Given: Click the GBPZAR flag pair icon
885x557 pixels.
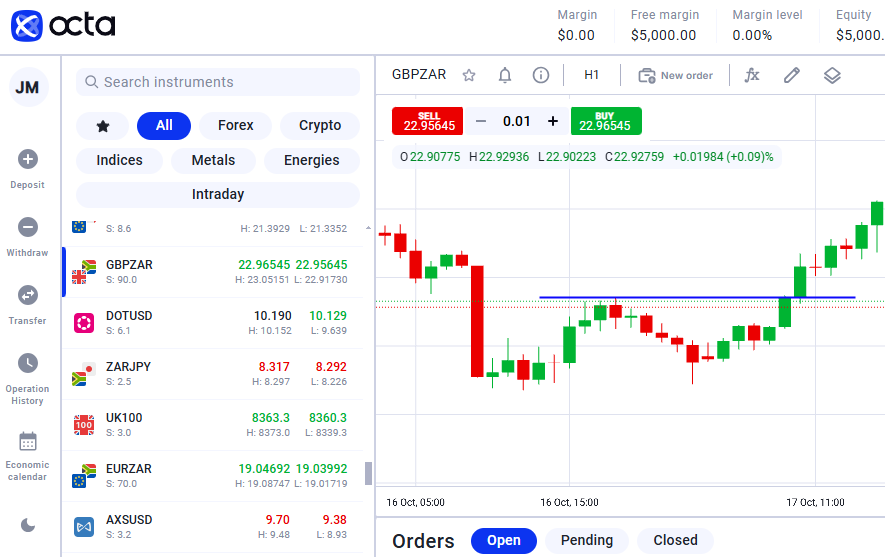Looking at the screenshot, I should (84, 272).
